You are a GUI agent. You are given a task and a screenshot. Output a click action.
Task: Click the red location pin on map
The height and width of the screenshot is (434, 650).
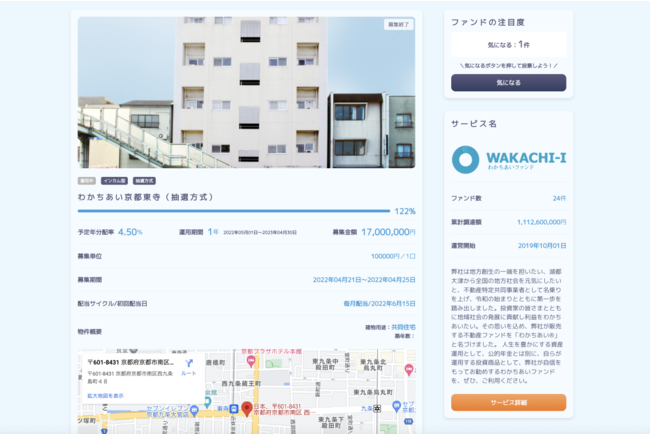[247, 409]
